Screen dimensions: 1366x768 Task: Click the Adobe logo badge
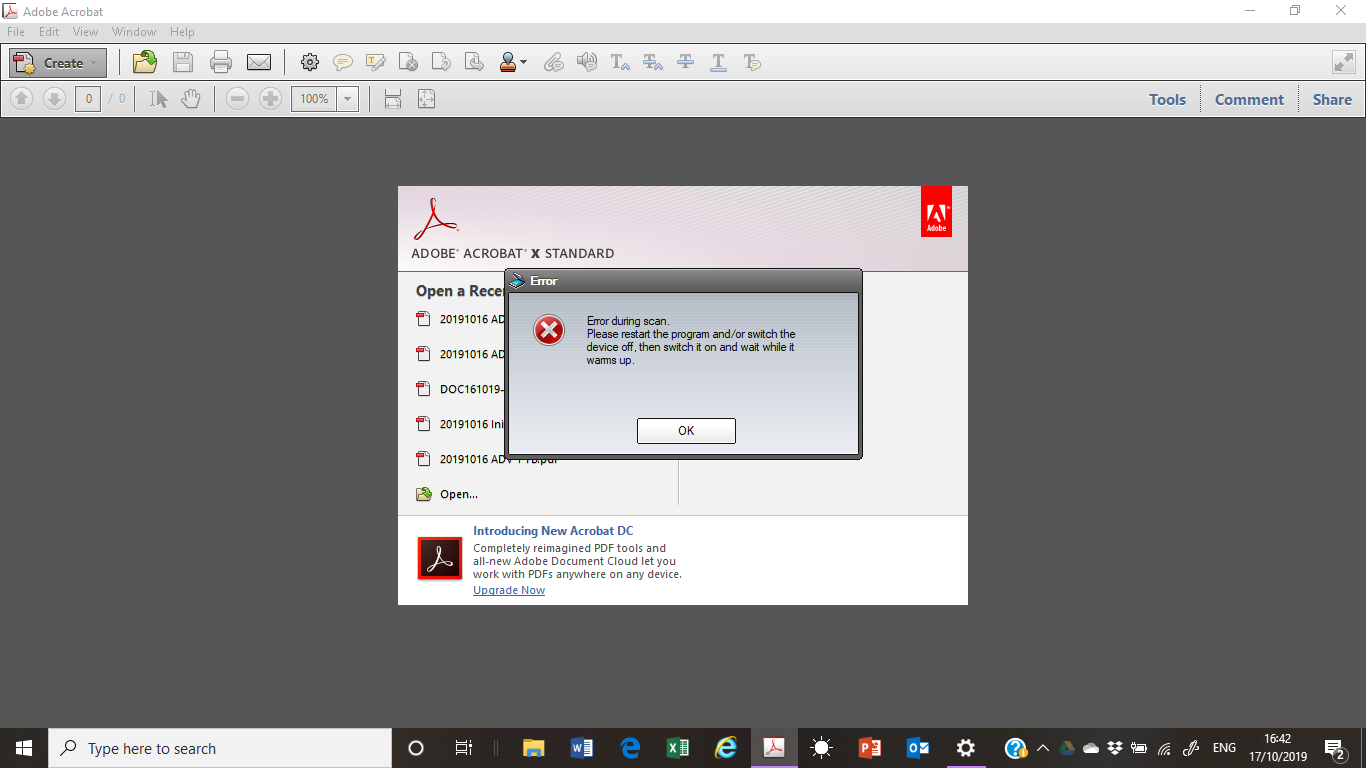click(x=936, y=212)
